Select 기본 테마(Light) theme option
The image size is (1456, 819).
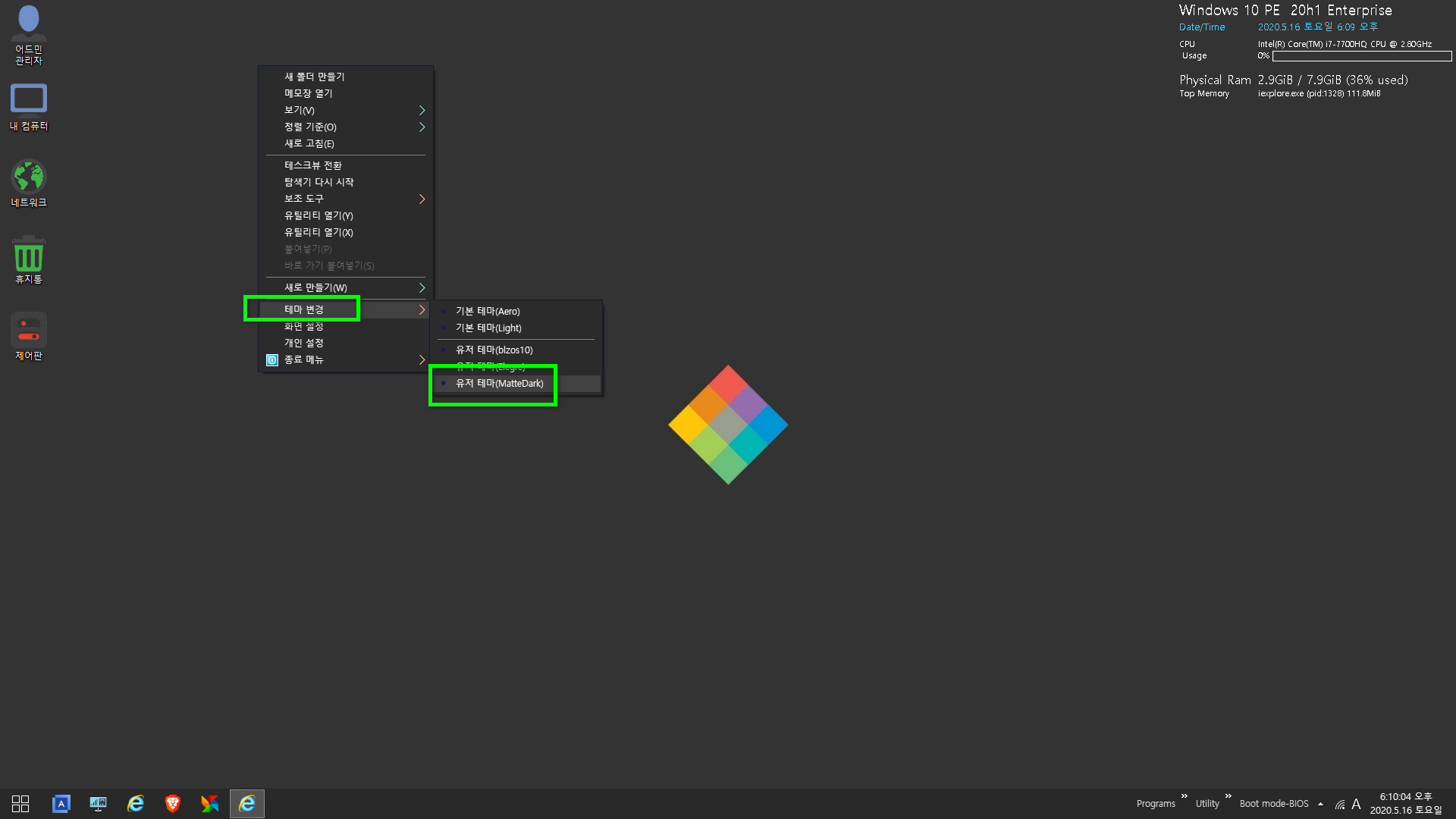[x=517, y=328]
